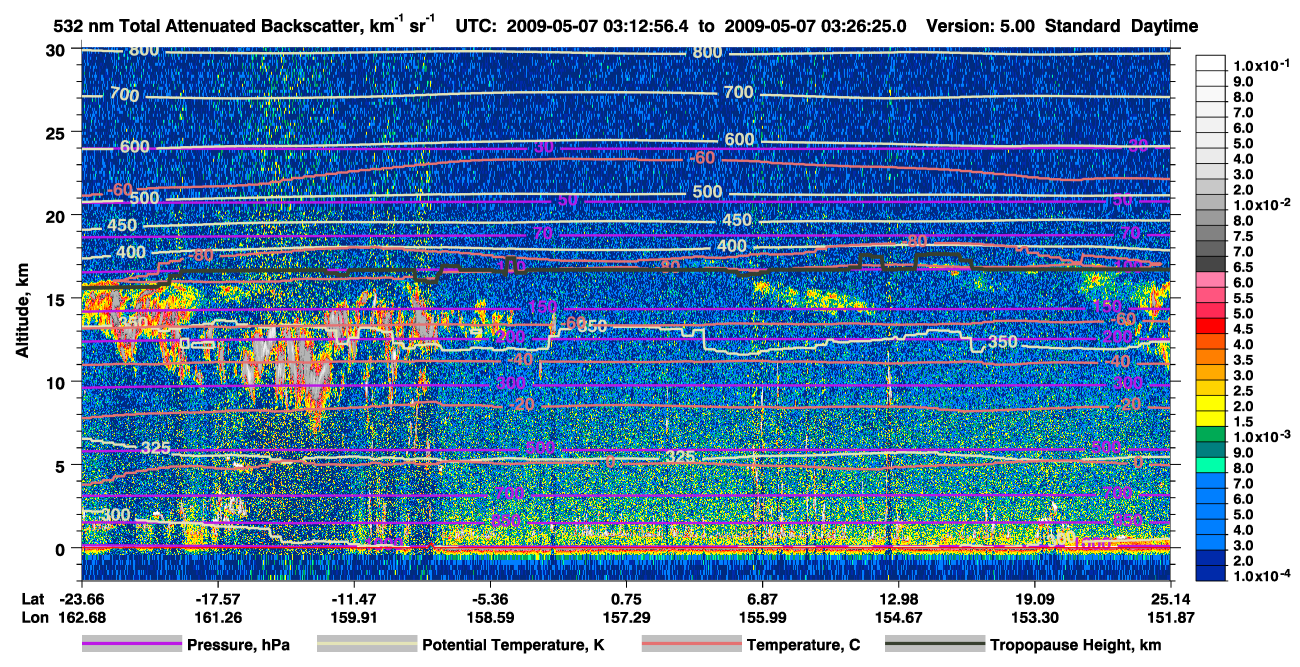This screenshot has height=667, width=1300.
Task: Click the longitude value '154.67'
Action: coord(898,618)
